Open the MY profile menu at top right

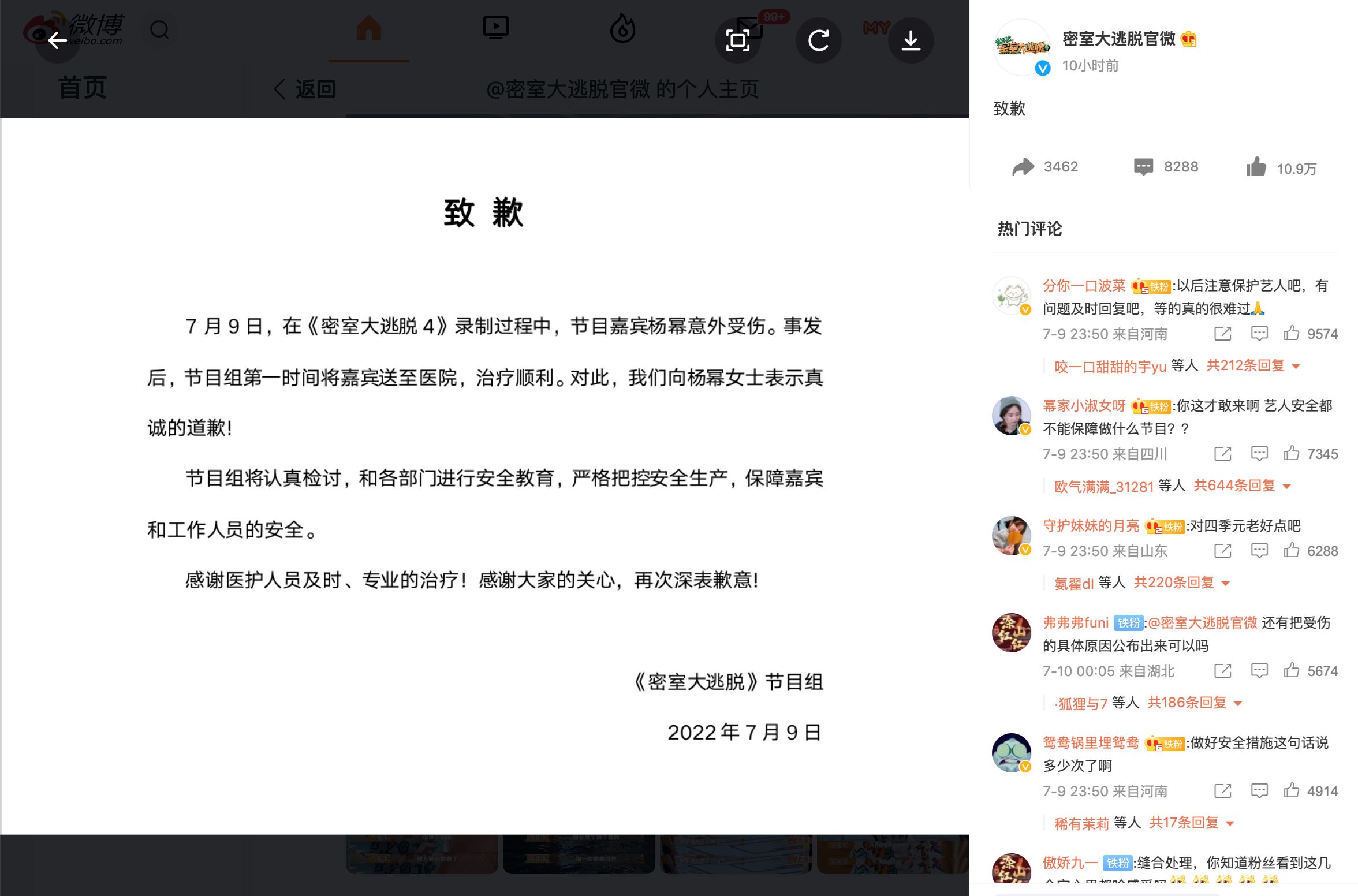[876, 28]
